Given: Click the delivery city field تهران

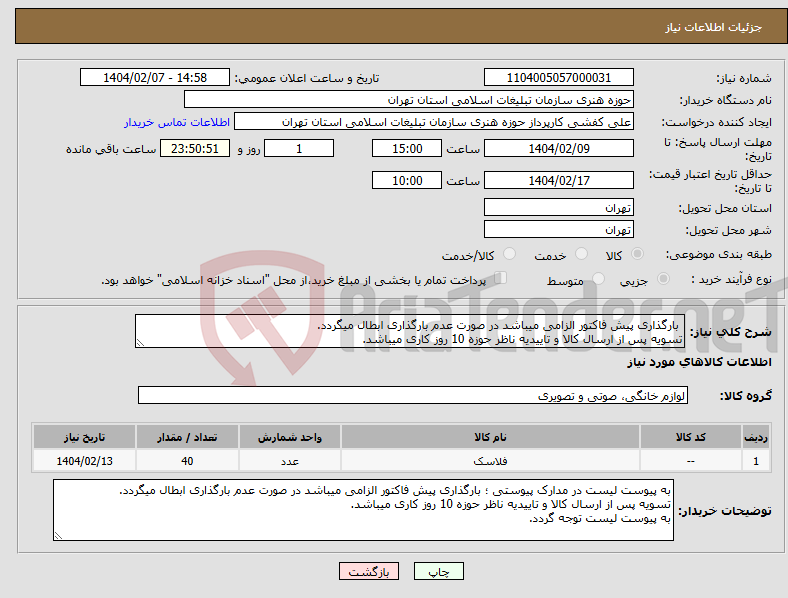Looking at the screenshot, I should tap(559, 230).
